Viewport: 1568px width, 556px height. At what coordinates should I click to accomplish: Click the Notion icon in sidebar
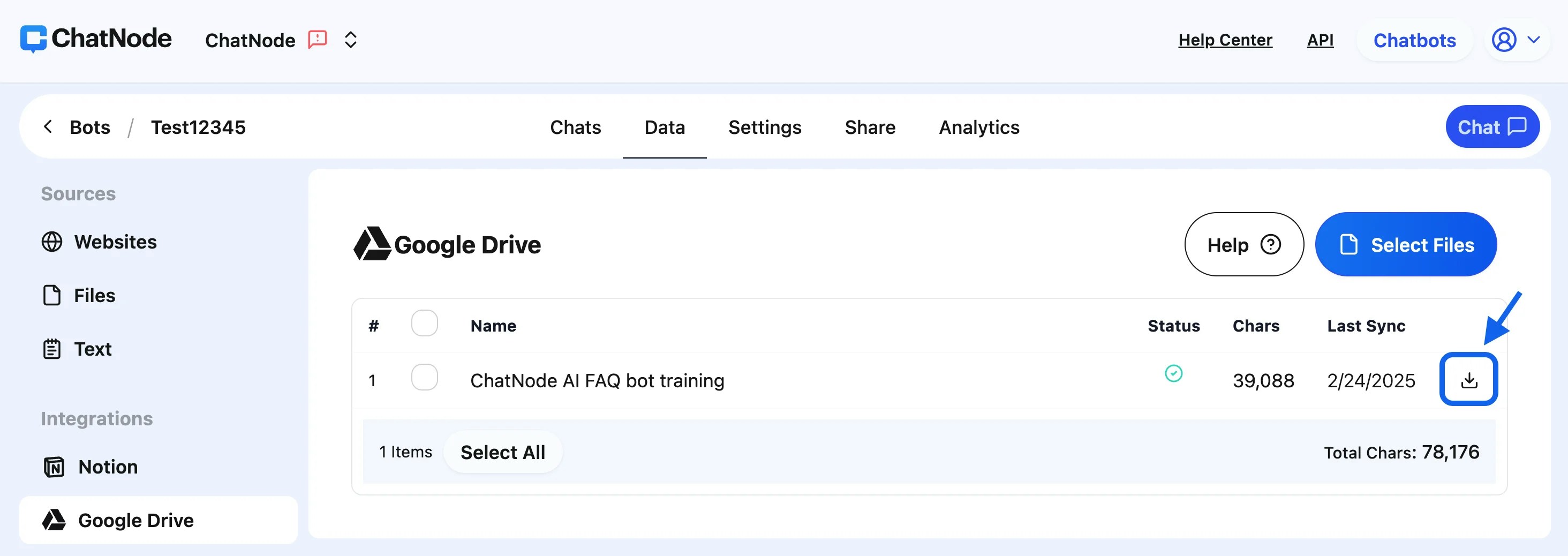click(x=54, y=467)
